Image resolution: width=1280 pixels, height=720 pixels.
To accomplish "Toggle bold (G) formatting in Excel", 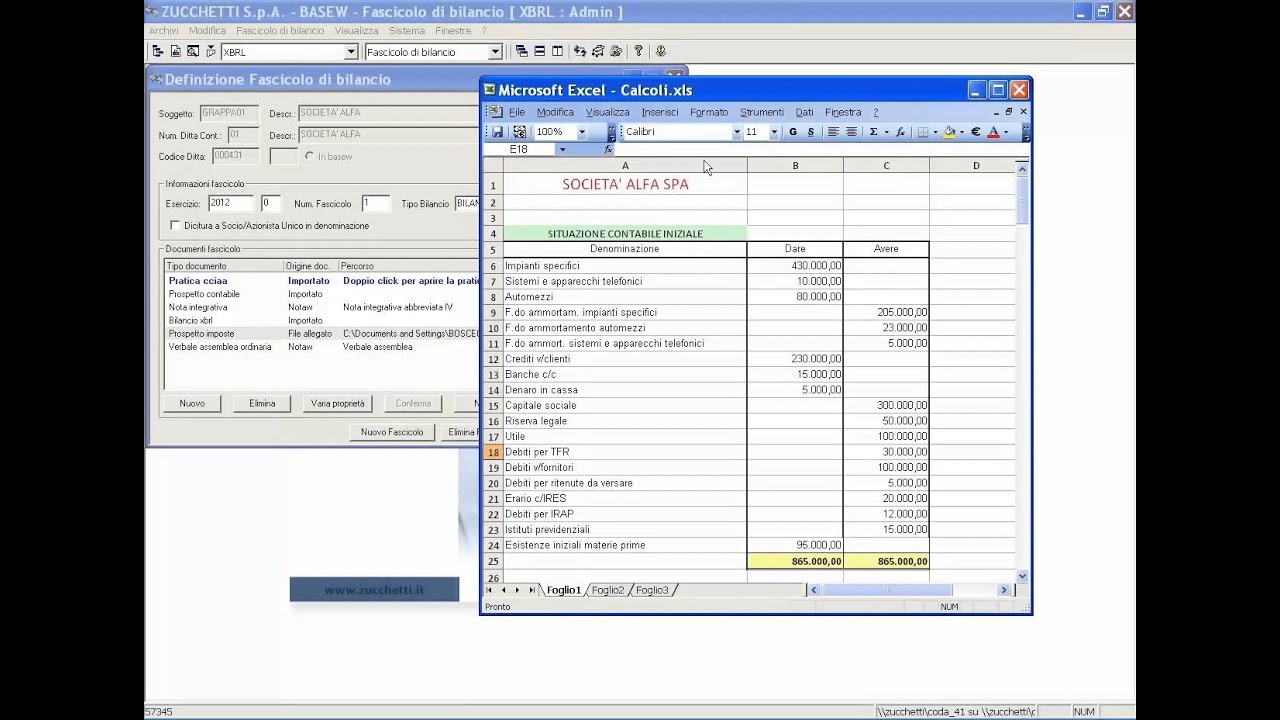I will [x=793, y=132].
